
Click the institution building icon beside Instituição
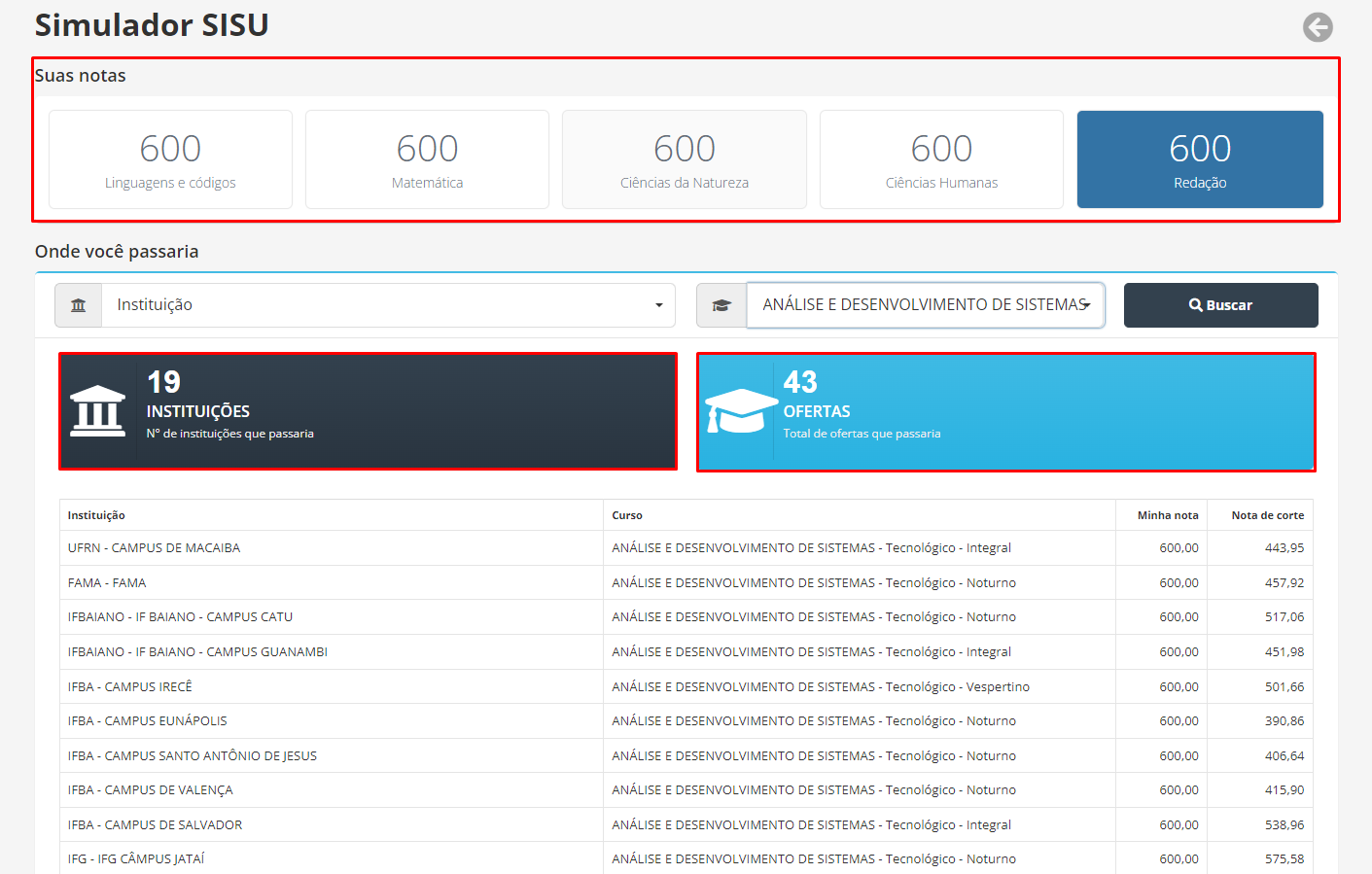pos(79,305)
